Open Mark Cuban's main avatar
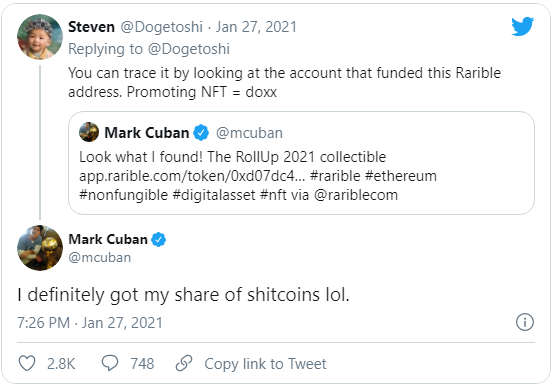This screenshot has height=388, width=553. click(x=40, y=248)
